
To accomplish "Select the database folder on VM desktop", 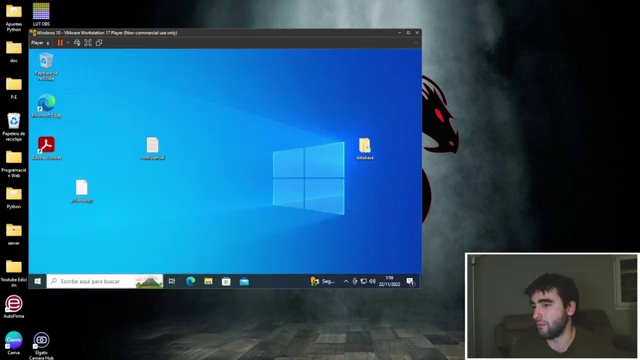I will pyautogui.click(x=365, y=149).
